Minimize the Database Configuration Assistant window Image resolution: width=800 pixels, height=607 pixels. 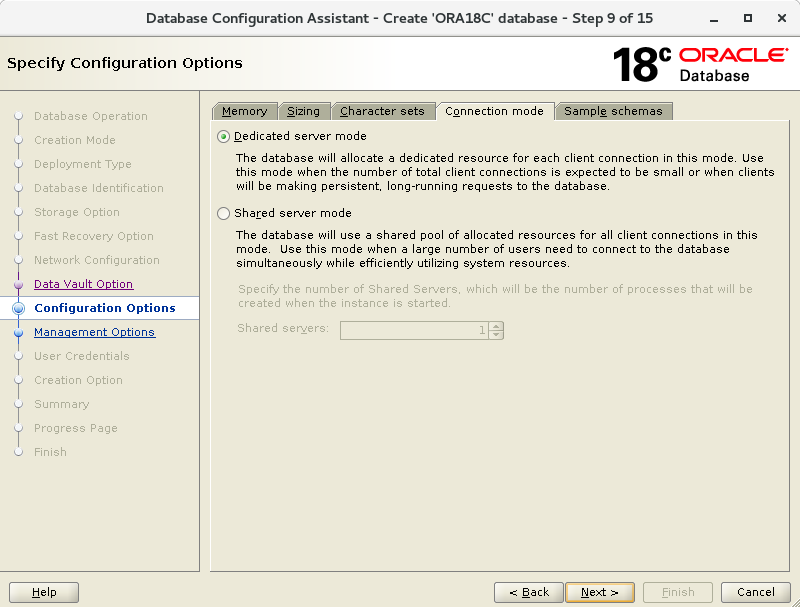click(714, 19)
